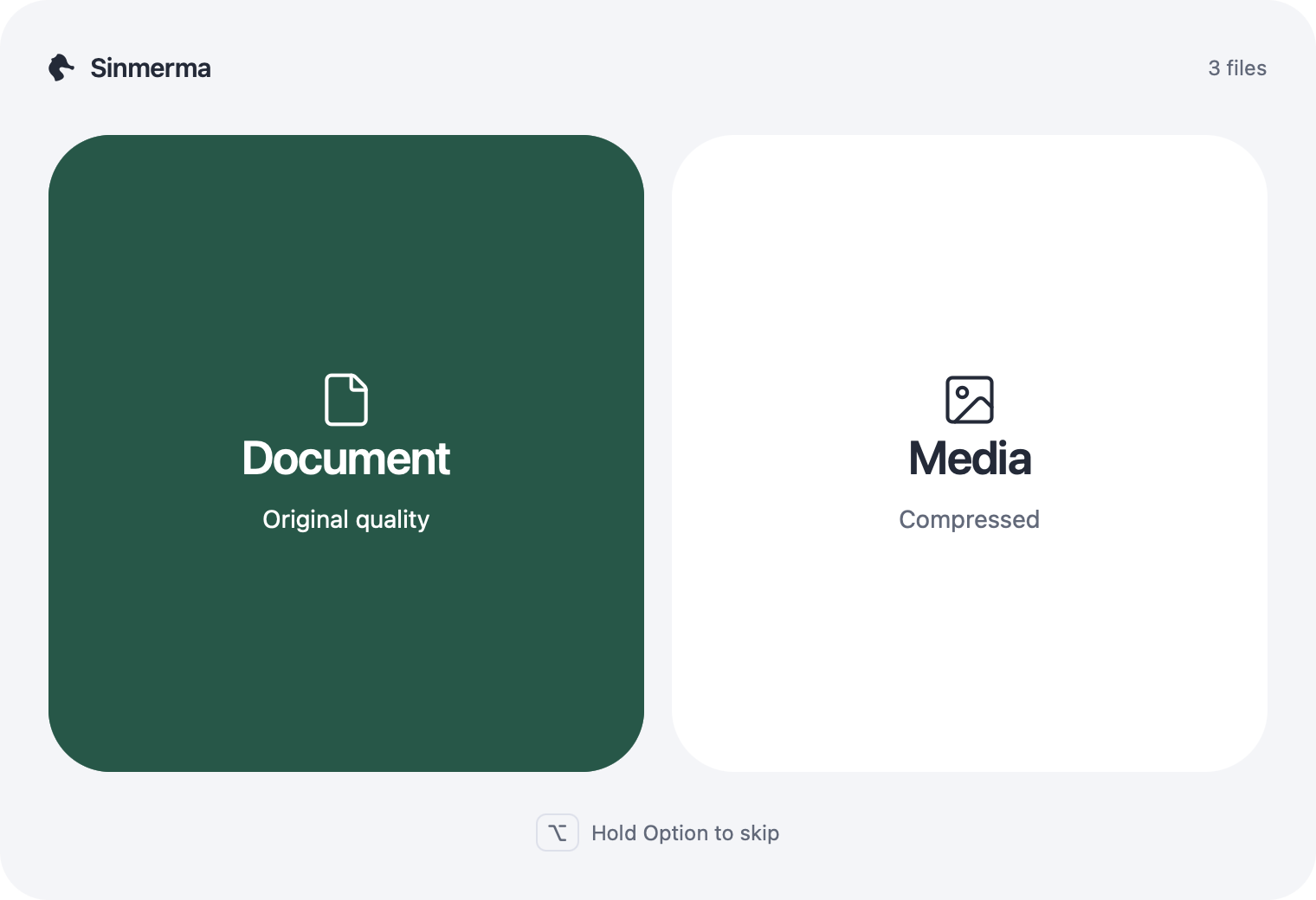Click the Option key symbol icon
Screen dimensions: 1316x900
pyautogui.click(x=558, y=832)
